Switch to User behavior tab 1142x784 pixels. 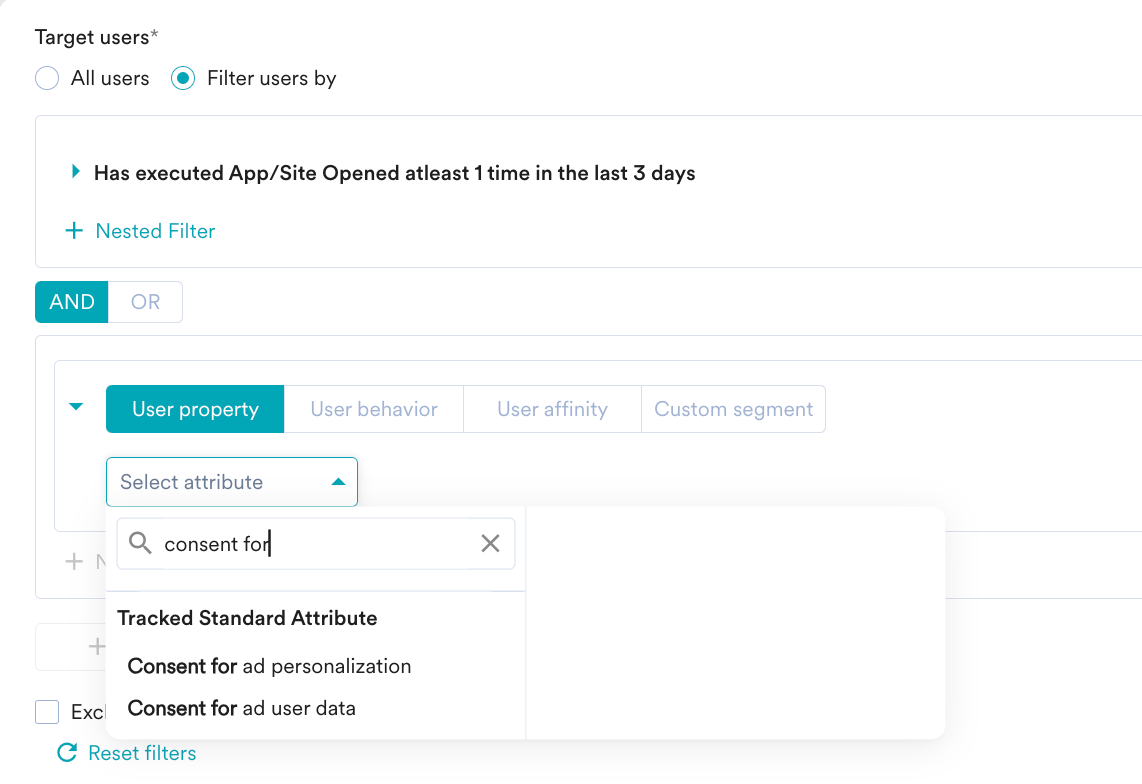(x=374, y=409)
